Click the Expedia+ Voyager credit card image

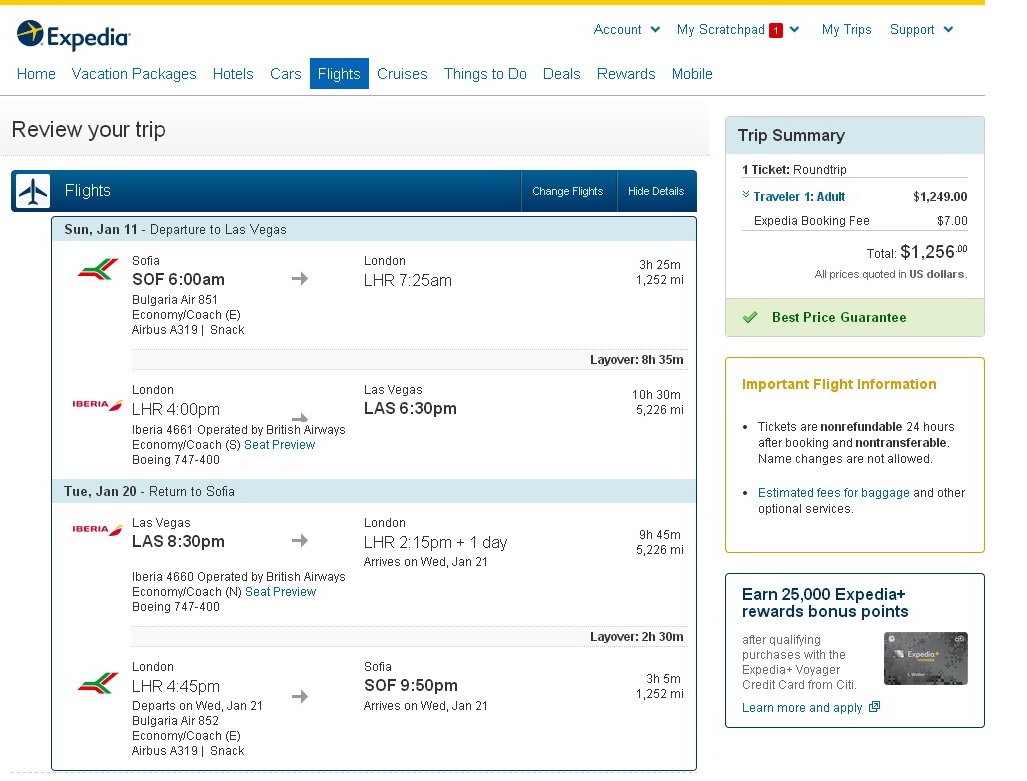925,658
